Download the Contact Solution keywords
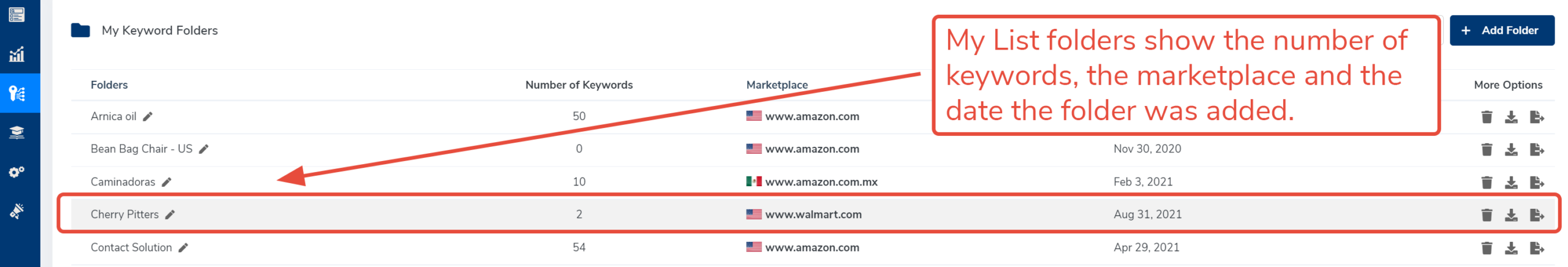Image resolution: width=1568 pixels, height=267 pixels. 1510,248
